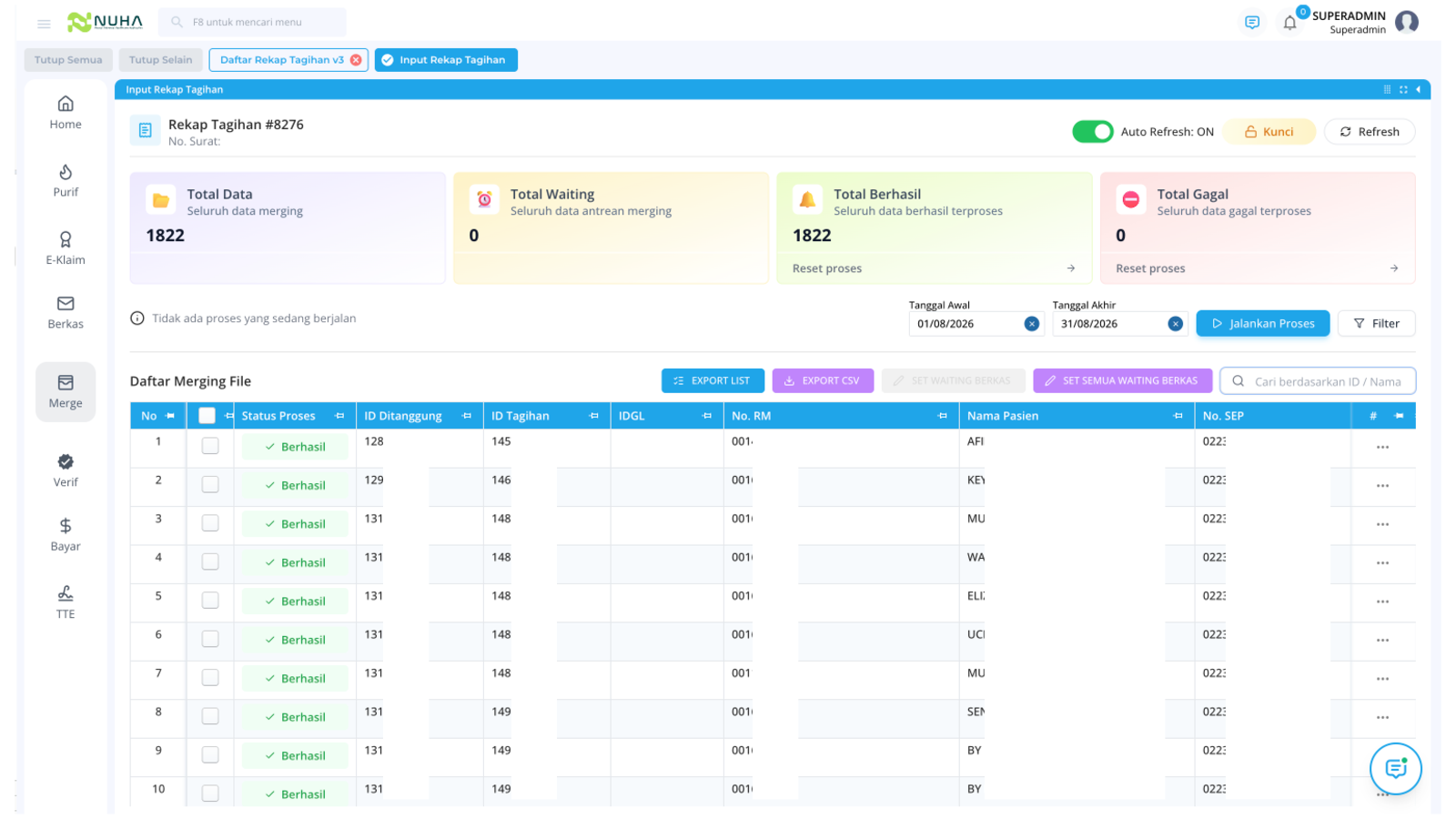Pin the ID Ditanggung column
This screenshot has width=1456, height=819.
[467, 416]
